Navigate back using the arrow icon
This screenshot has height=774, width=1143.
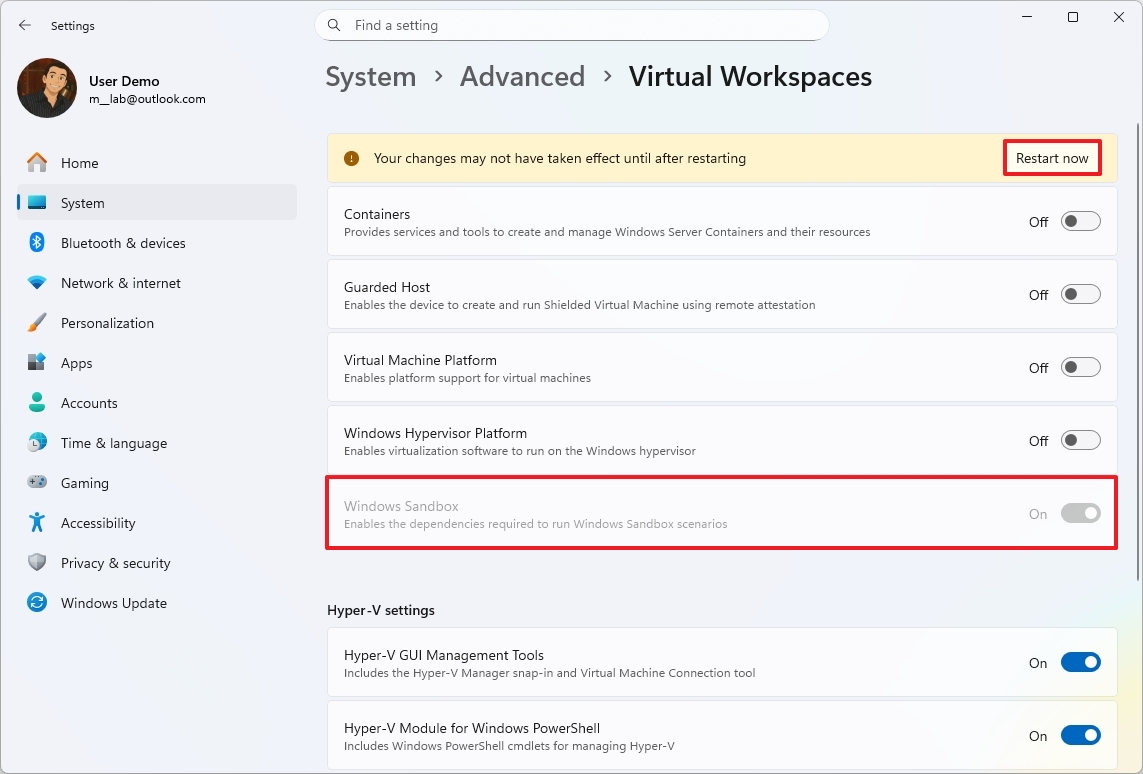(24, 25)
